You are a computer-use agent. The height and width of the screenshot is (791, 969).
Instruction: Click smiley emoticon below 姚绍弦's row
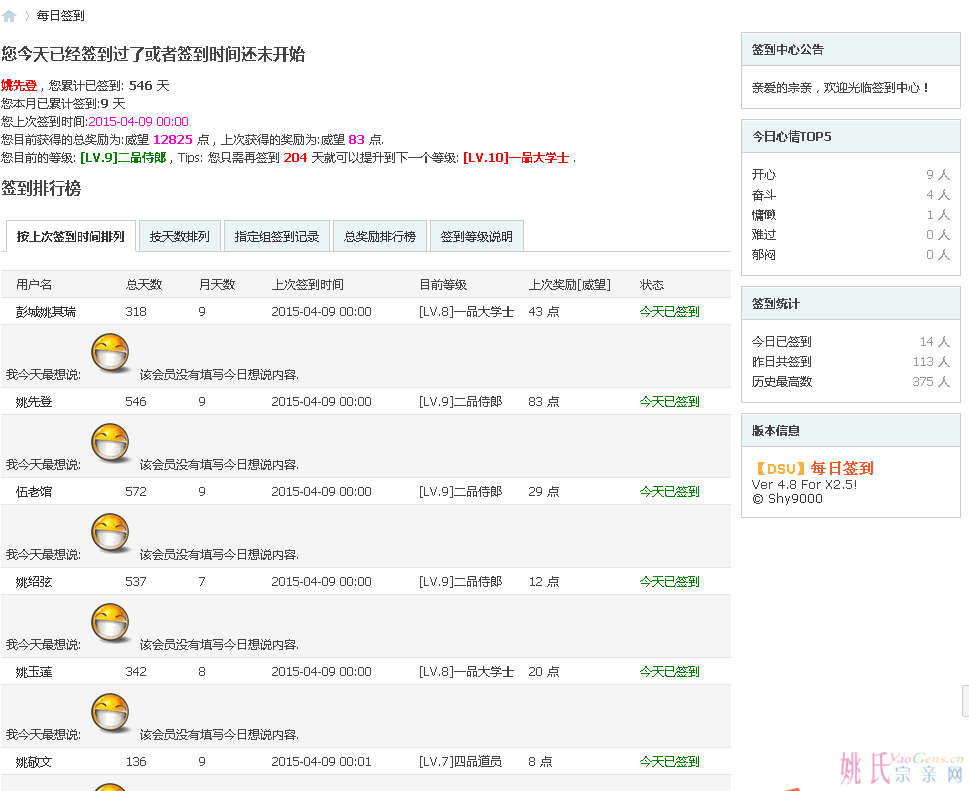(x=110, y=624)
